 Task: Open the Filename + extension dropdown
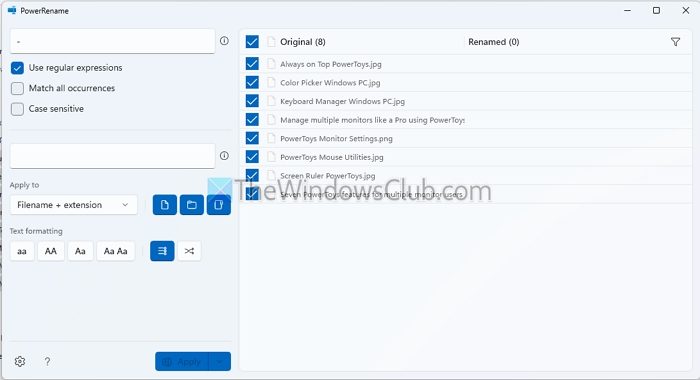click(x=74, y=205)
